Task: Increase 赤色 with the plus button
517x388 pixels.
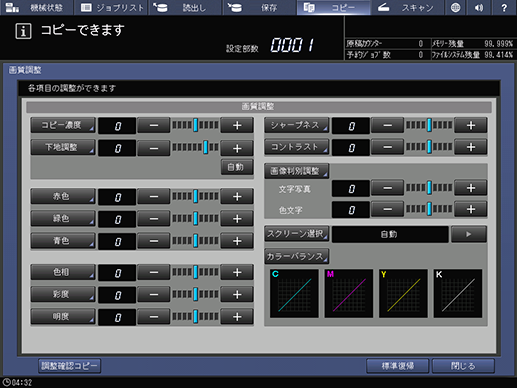Action: coord(237,197)
